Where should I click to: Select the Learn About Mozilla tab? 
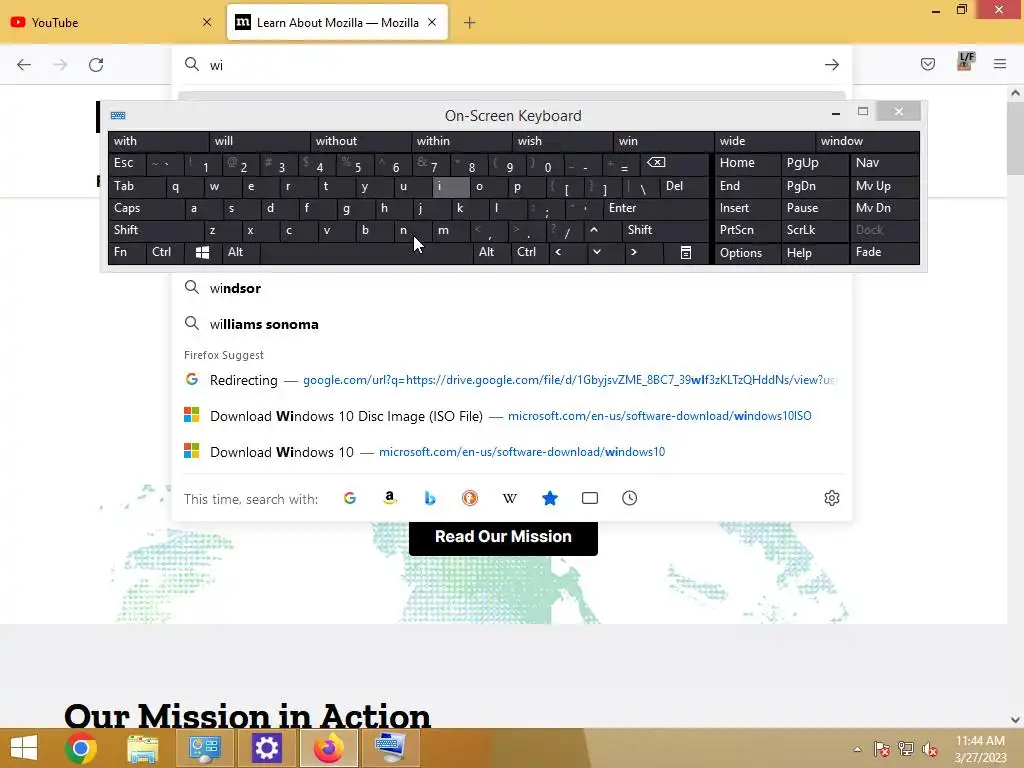pos(338,22)
